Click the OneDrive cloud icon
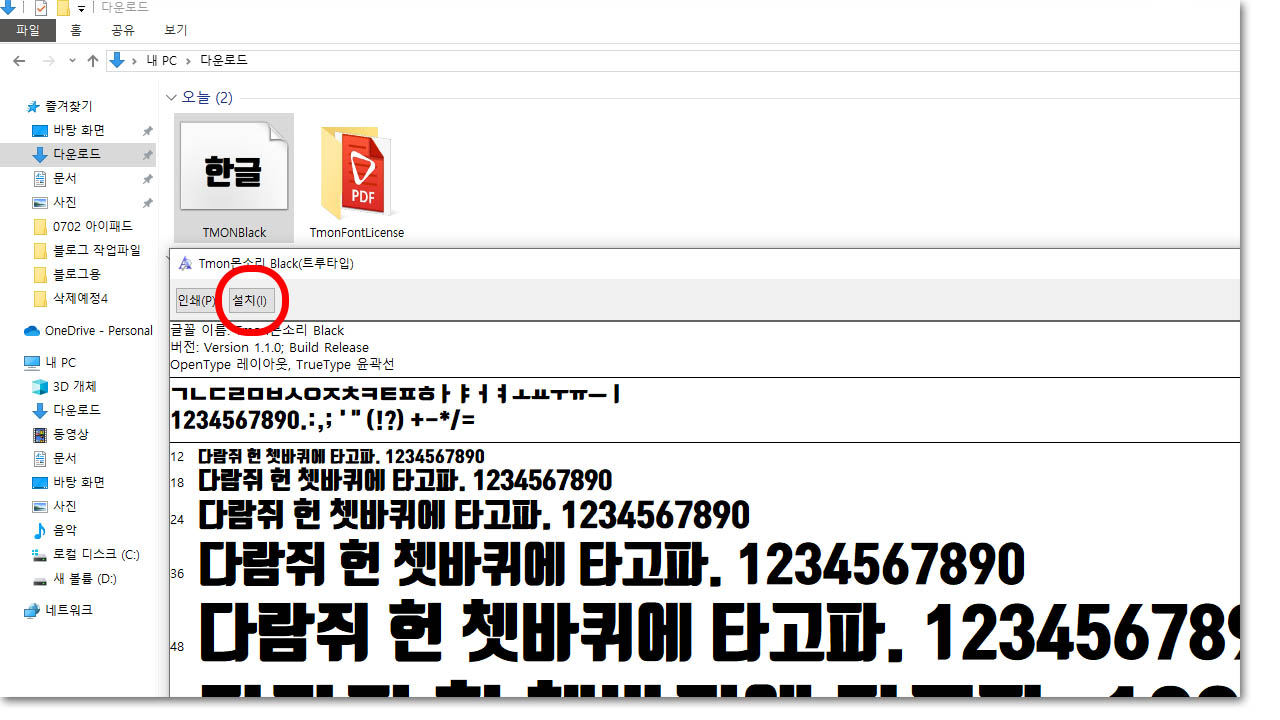This screenshot has height=720, width=1280. click(32, 330)
